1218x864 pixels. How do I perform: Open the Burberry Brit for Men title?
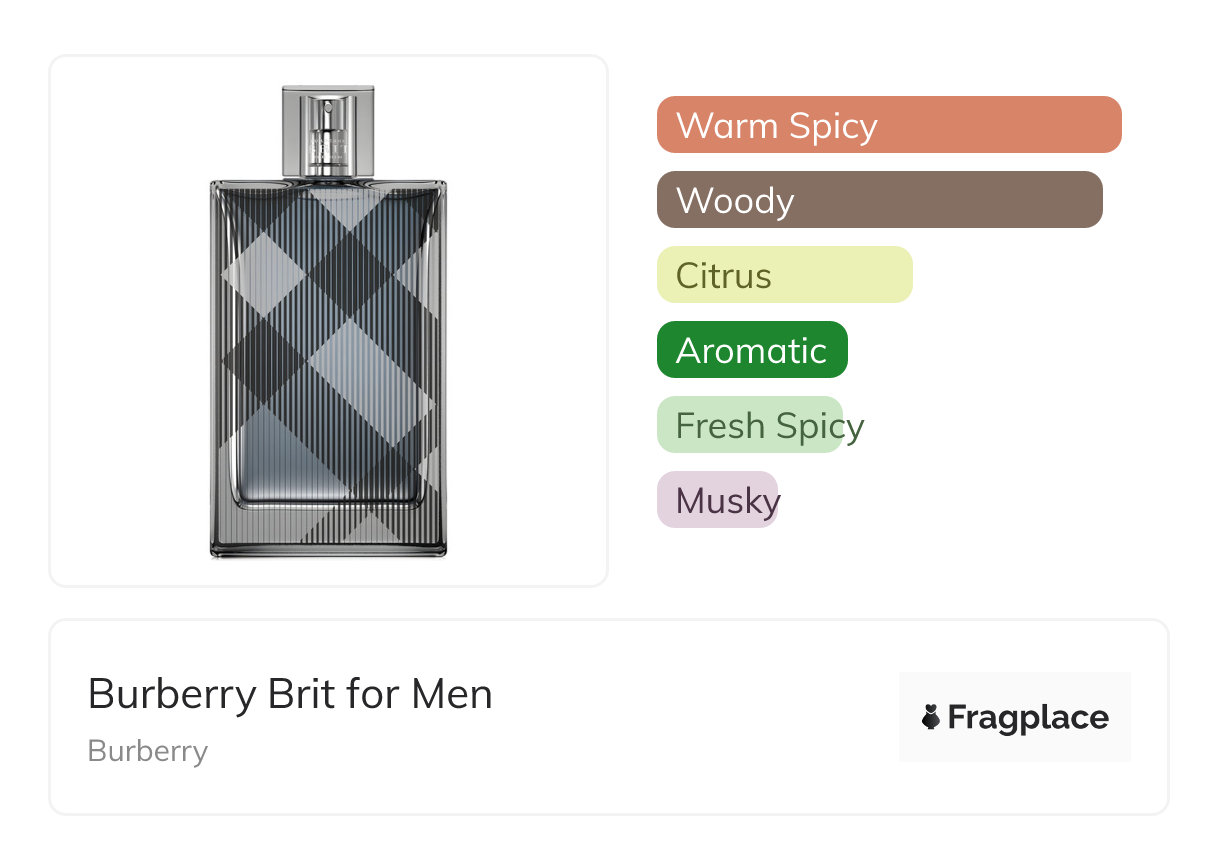pos(290,694)
